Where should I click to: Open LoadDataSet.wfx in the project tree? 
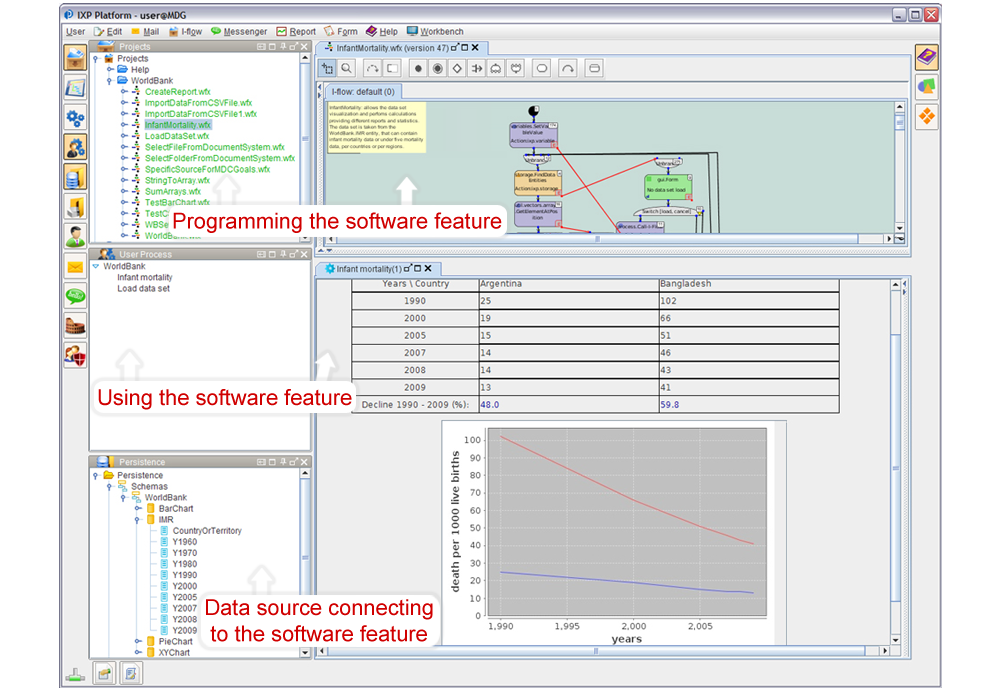click(x=177, y=136)
